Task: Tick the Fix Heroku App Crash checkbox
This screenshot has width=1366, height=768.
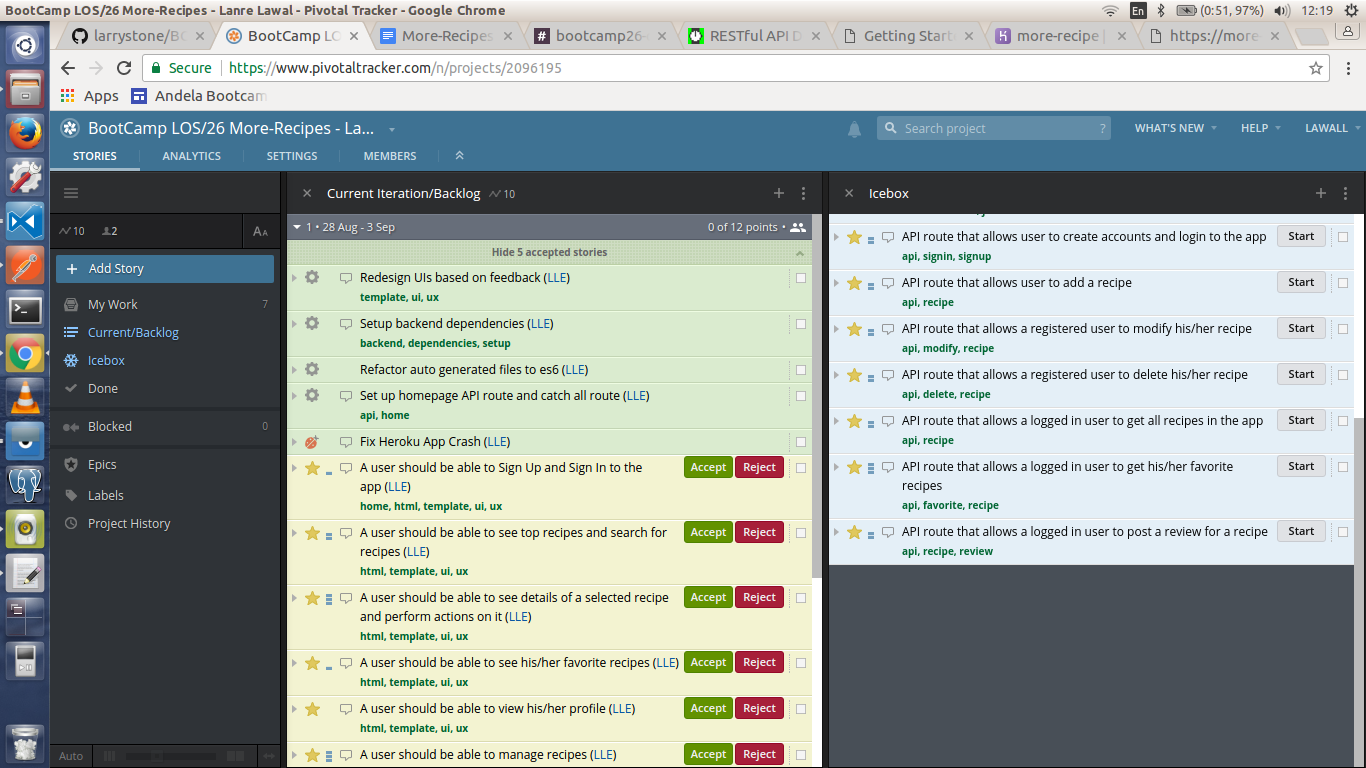Action: [801, 442]
